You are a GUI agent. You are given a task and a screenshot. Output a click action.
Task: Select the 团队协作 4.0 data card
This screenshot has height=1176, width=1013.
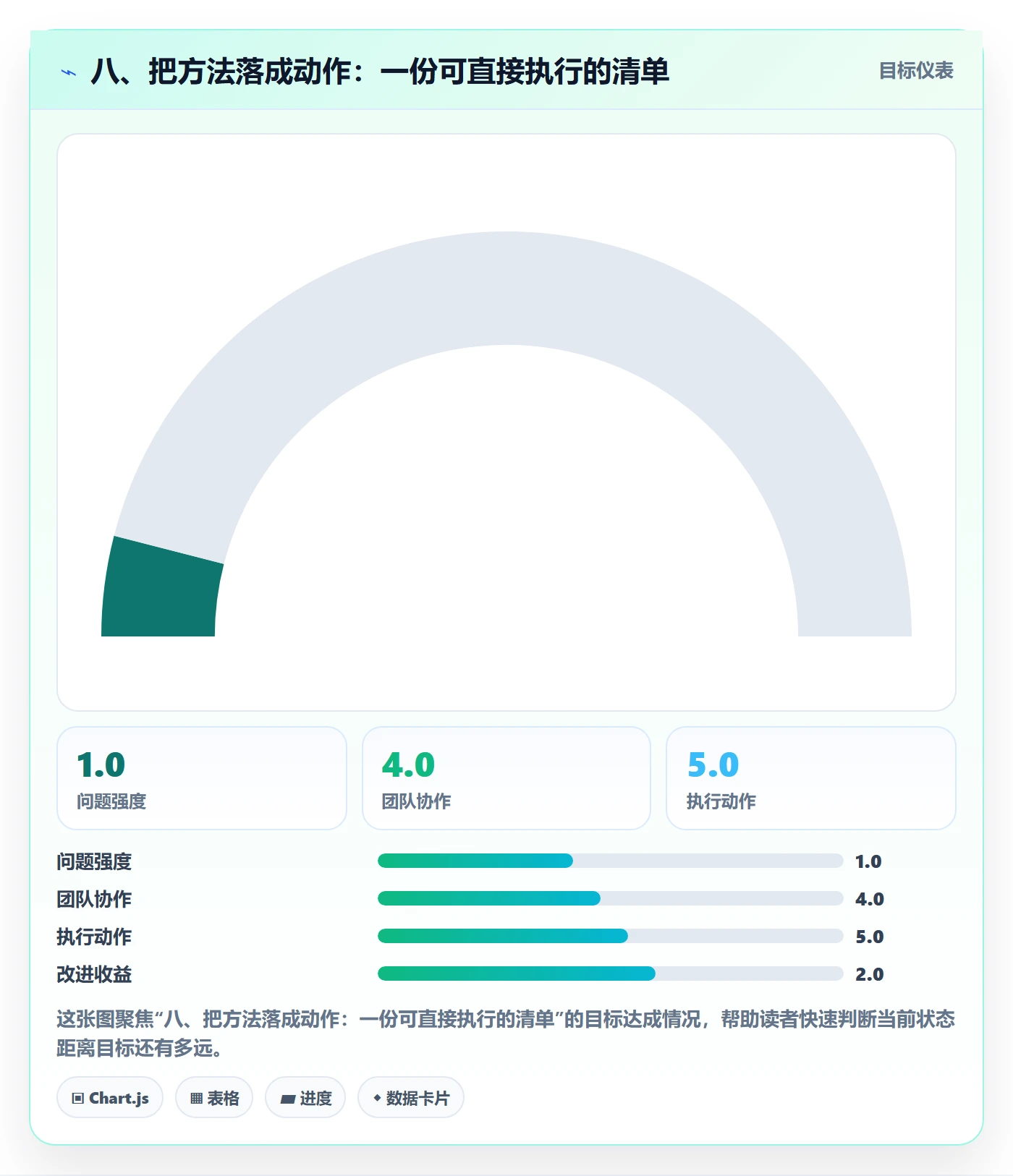[506, 778]
